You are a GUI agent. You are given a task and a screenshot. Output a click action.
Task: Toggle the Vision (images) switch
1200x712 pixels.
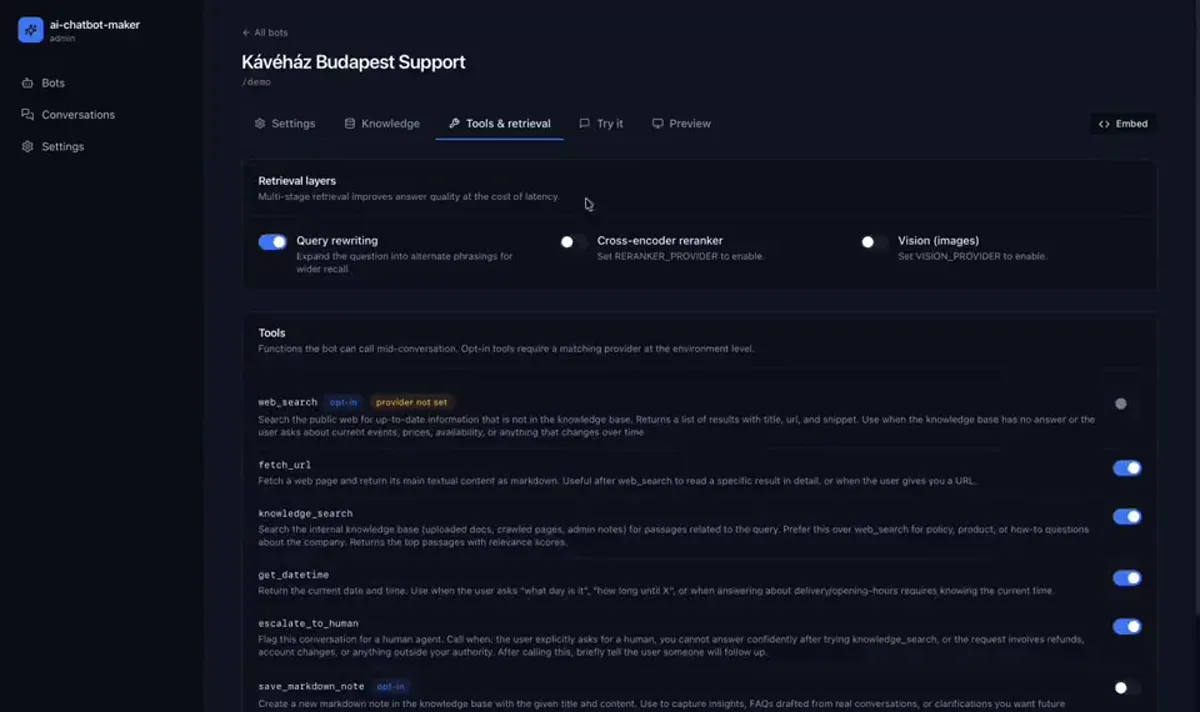pos(874,242)
